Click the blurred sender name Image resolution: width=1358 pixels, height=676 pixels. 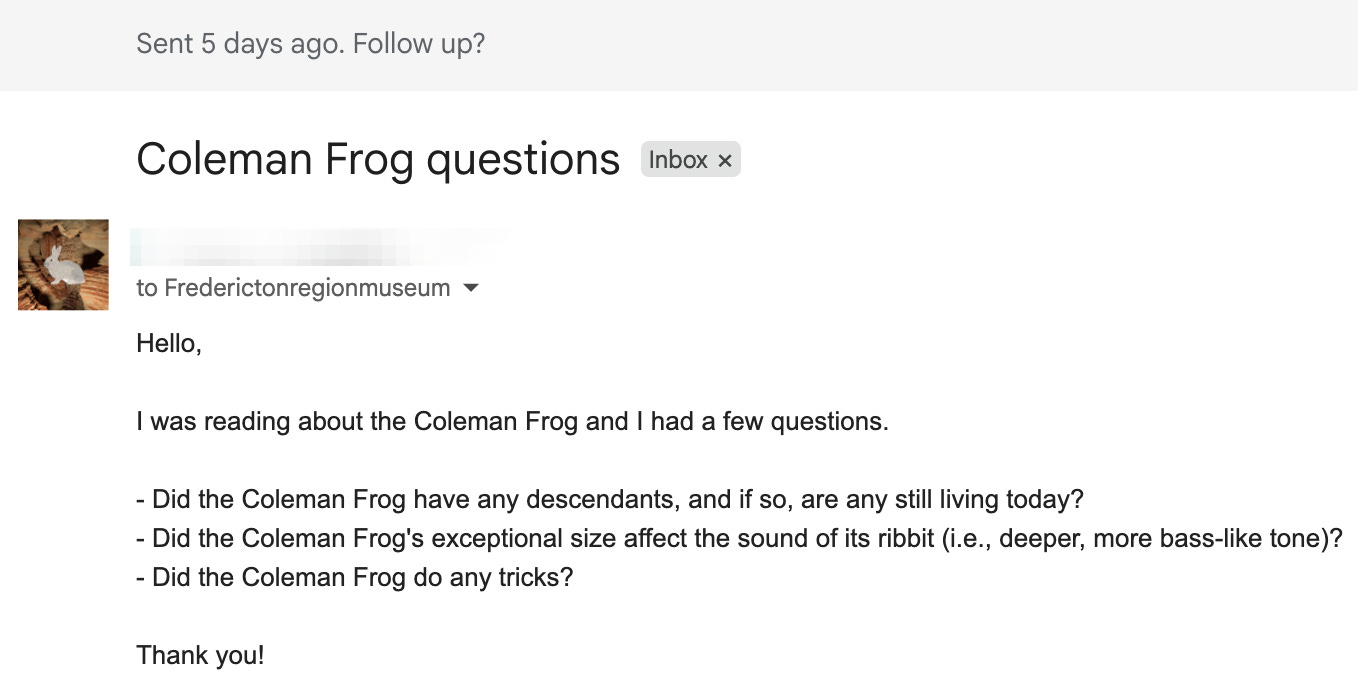pyautogui.click(x=320, y=247)
